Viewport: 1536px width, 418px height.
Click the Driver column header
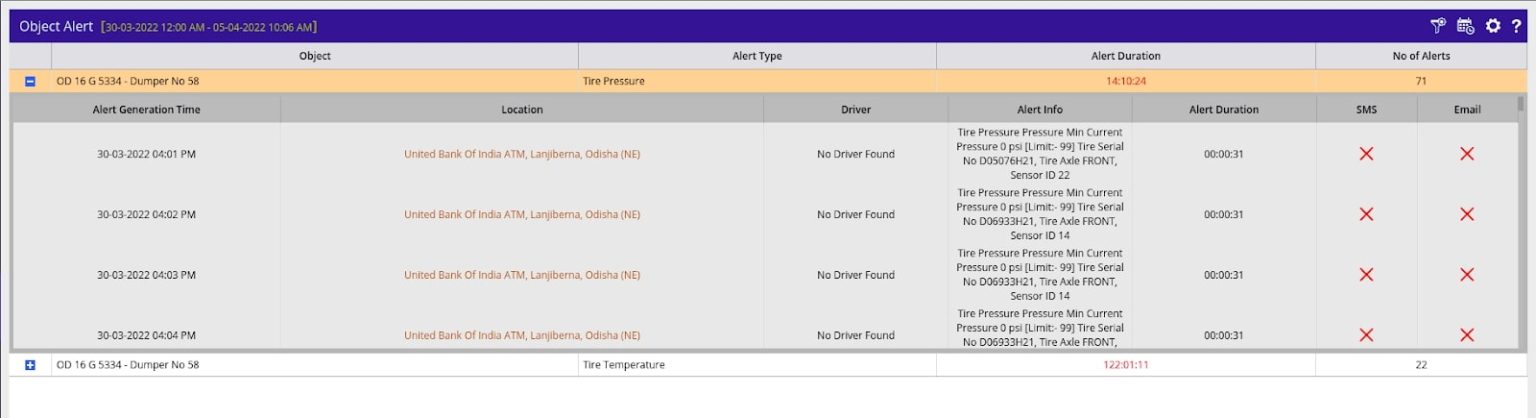pos(855,109)
